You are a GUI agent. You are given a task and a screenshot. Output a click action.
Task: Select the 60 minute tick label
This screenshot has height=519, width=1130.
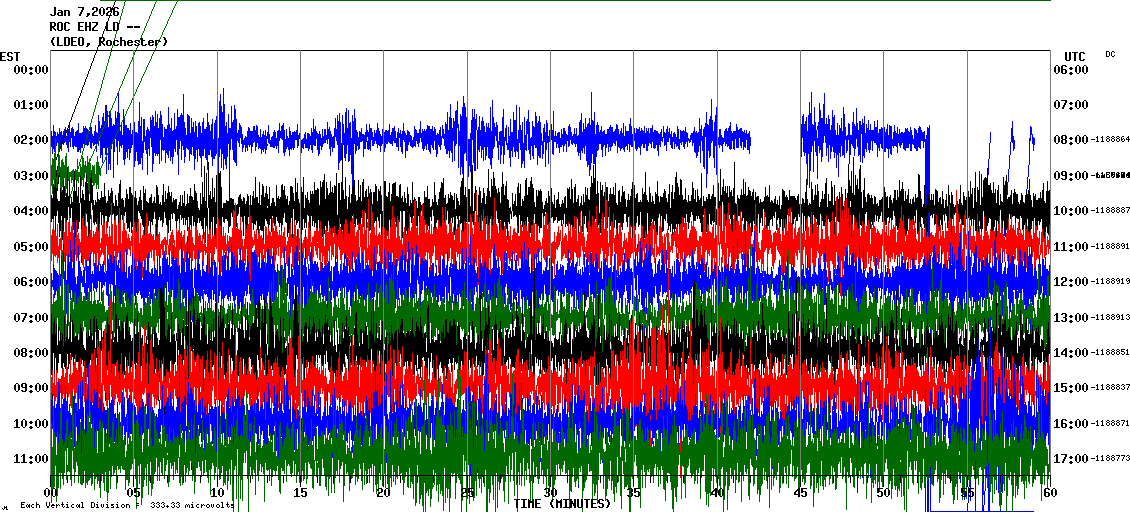[x=1048, y=493]
